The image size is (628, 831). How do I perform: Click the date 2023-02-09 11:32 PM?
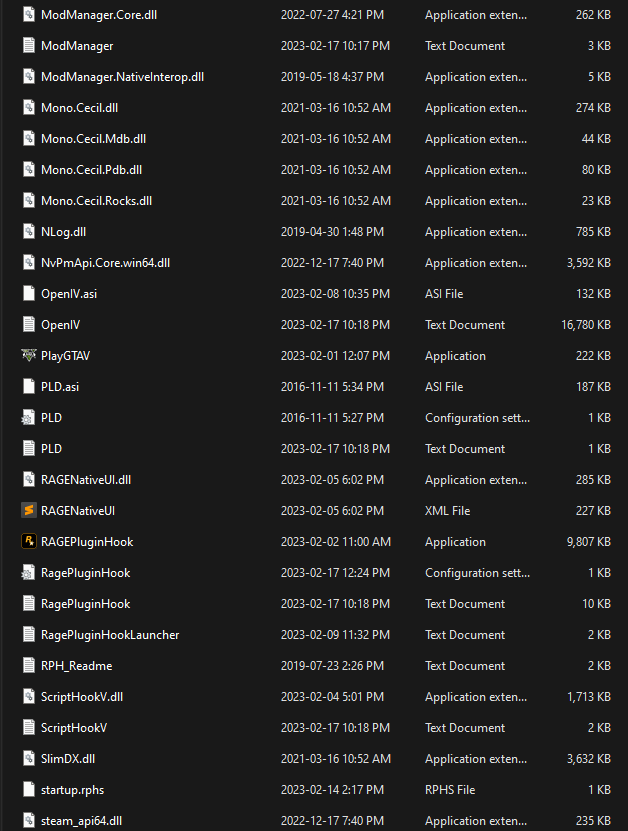(335, 635)
